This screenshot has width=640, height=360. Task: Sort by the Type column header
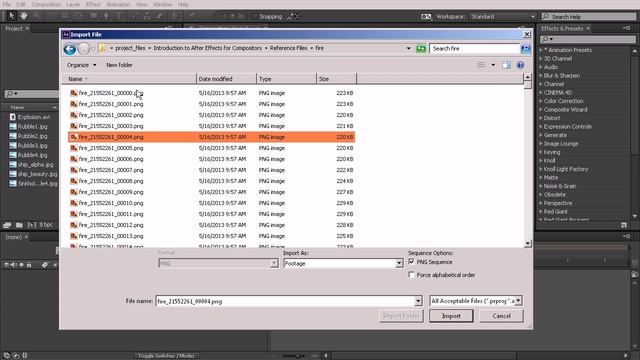coord(286,79)
